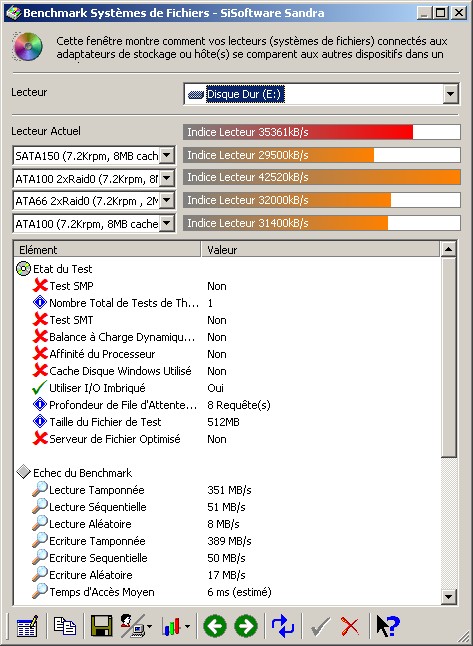Open the bar chart toolbar icon
The width and height of the screenshot is (473, 646).
coord(171,627)
